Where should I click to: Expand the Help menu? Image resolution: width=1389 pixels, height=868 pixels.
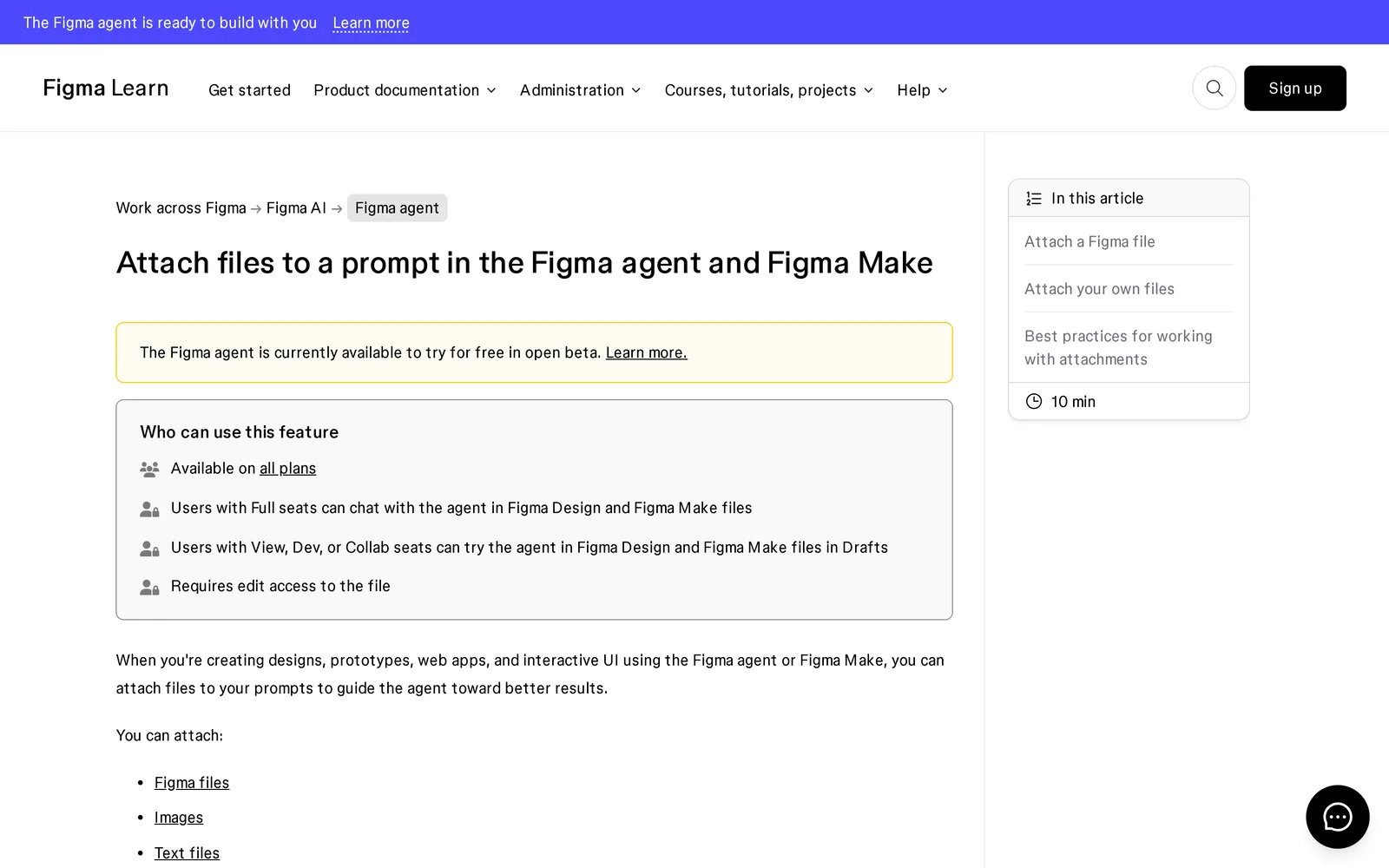point(922,90)
